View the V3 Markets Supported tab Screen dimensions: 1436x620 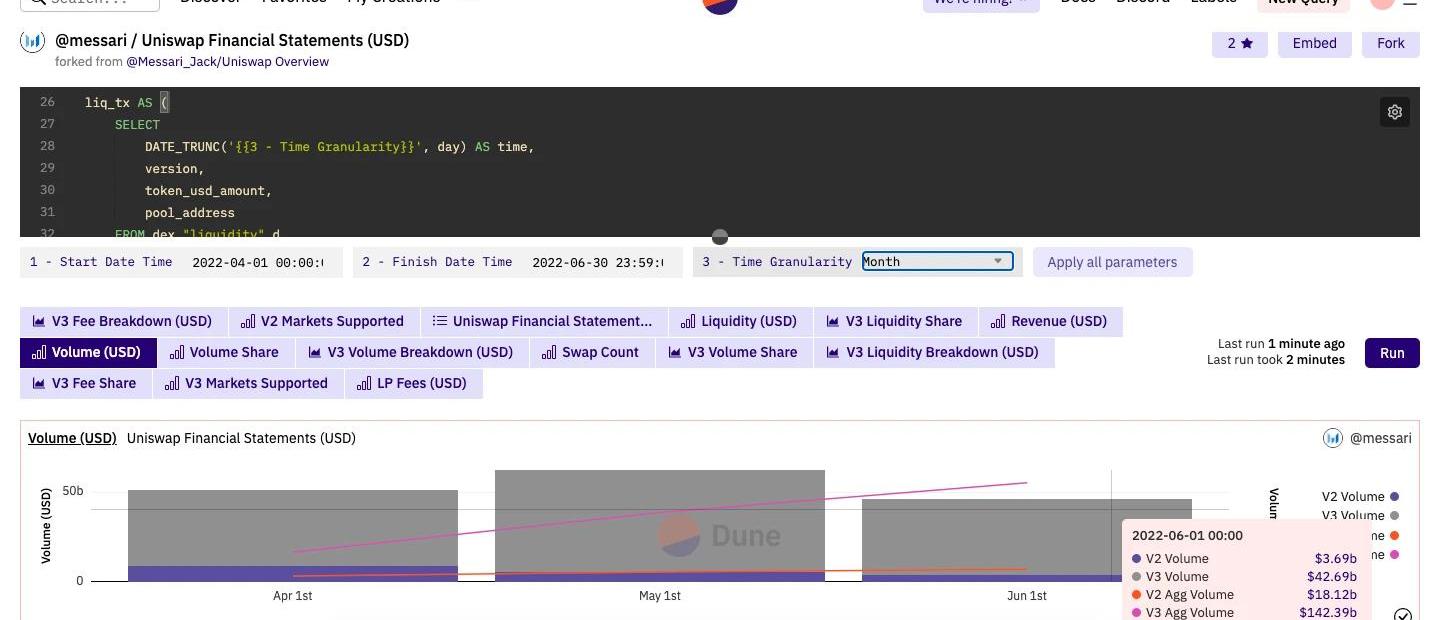[x=248, y=383]
